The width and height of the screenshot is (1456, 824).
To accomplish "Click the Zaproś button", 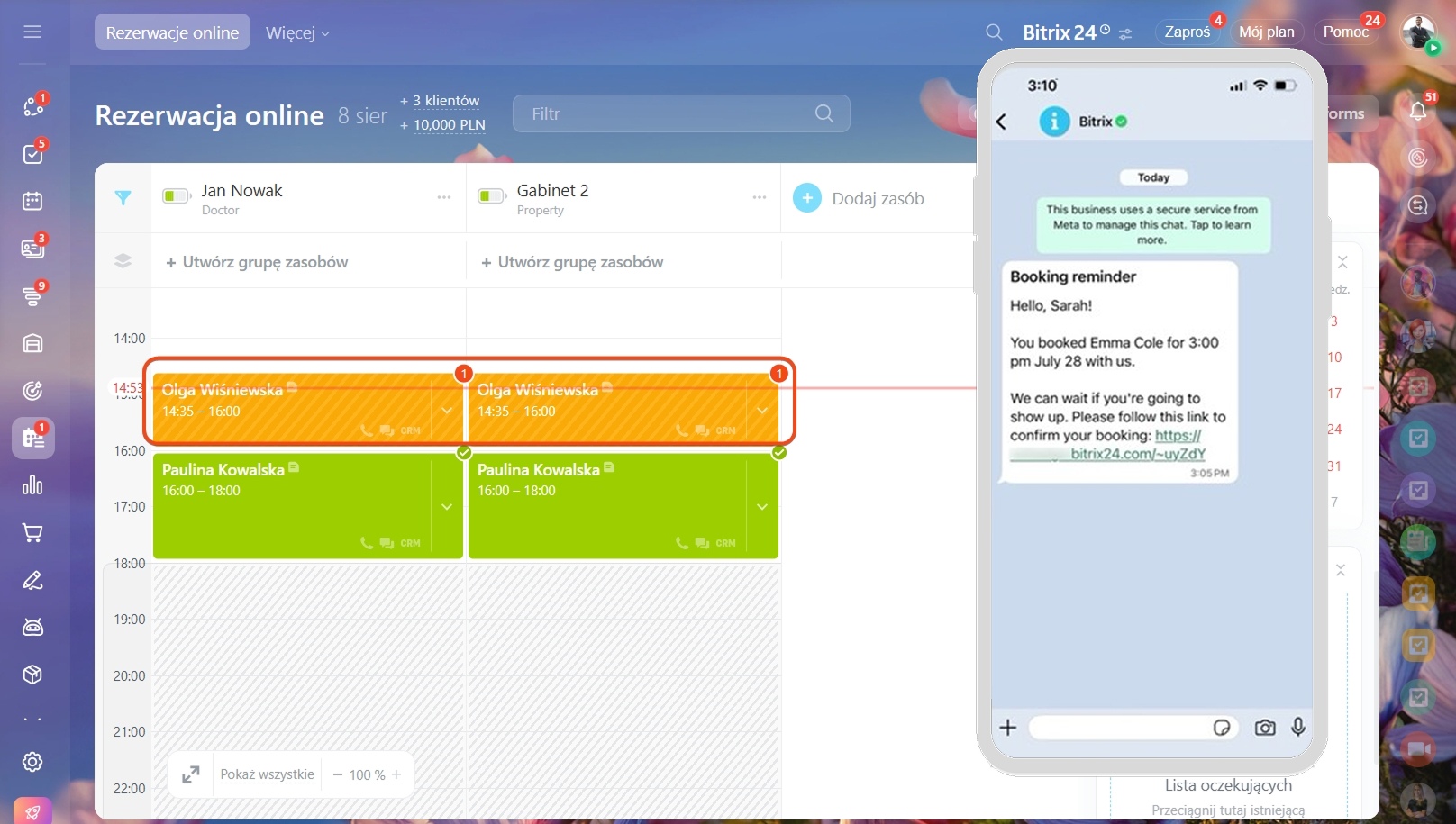I will click(1188, 32).
